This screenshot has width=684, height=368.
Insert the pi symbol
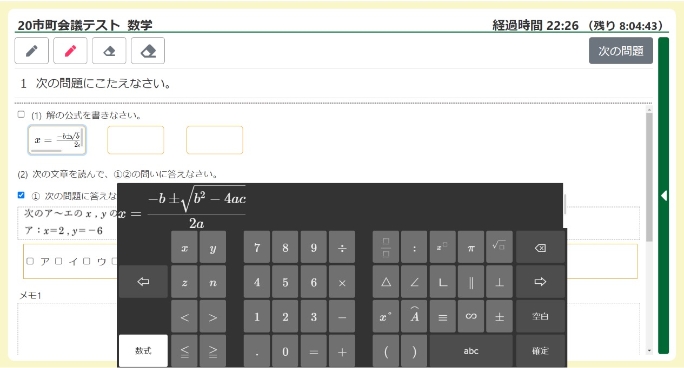pos(471,248)
